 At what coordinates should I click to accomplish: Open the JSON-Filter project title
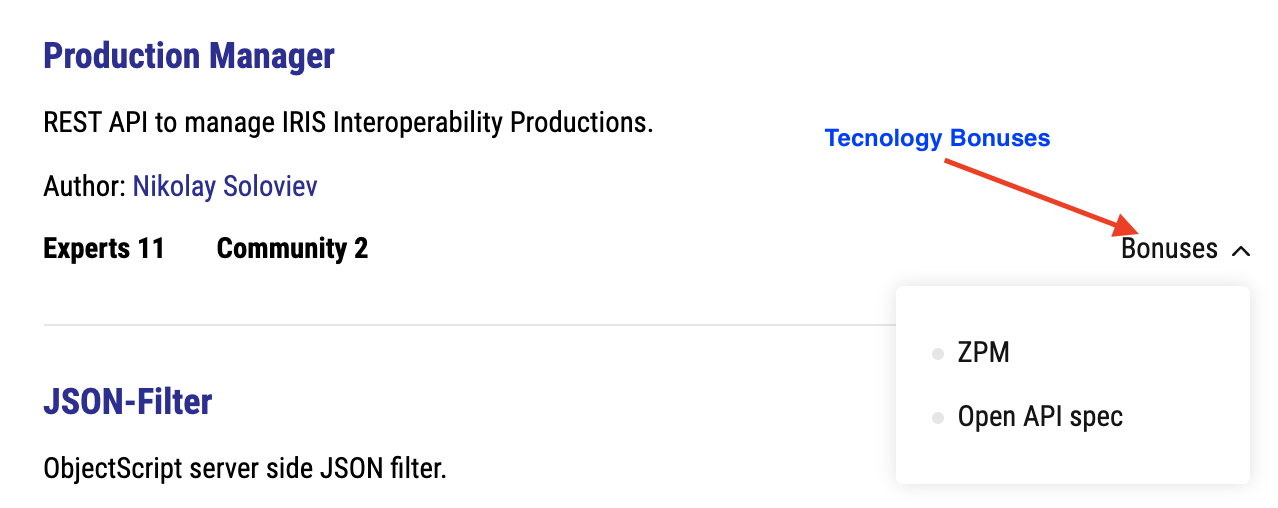pyautogui.click(x=128, y=402)
